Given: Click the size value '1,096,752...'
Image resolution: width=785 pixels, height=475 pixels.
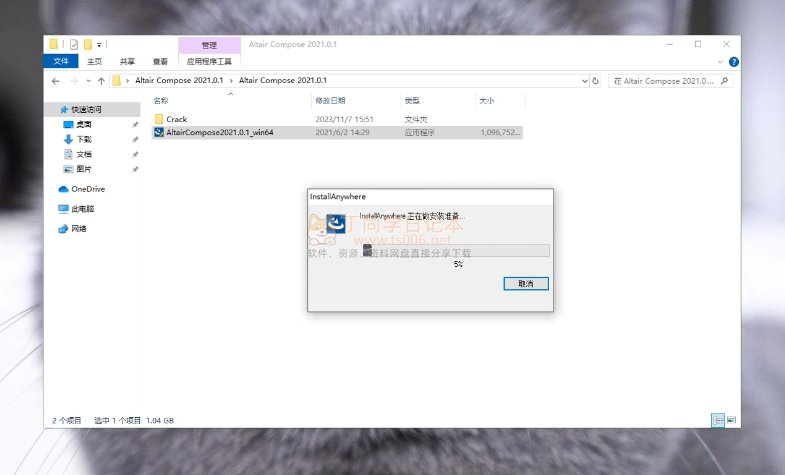Looking at the screenshot, I should tap(500, 132).
